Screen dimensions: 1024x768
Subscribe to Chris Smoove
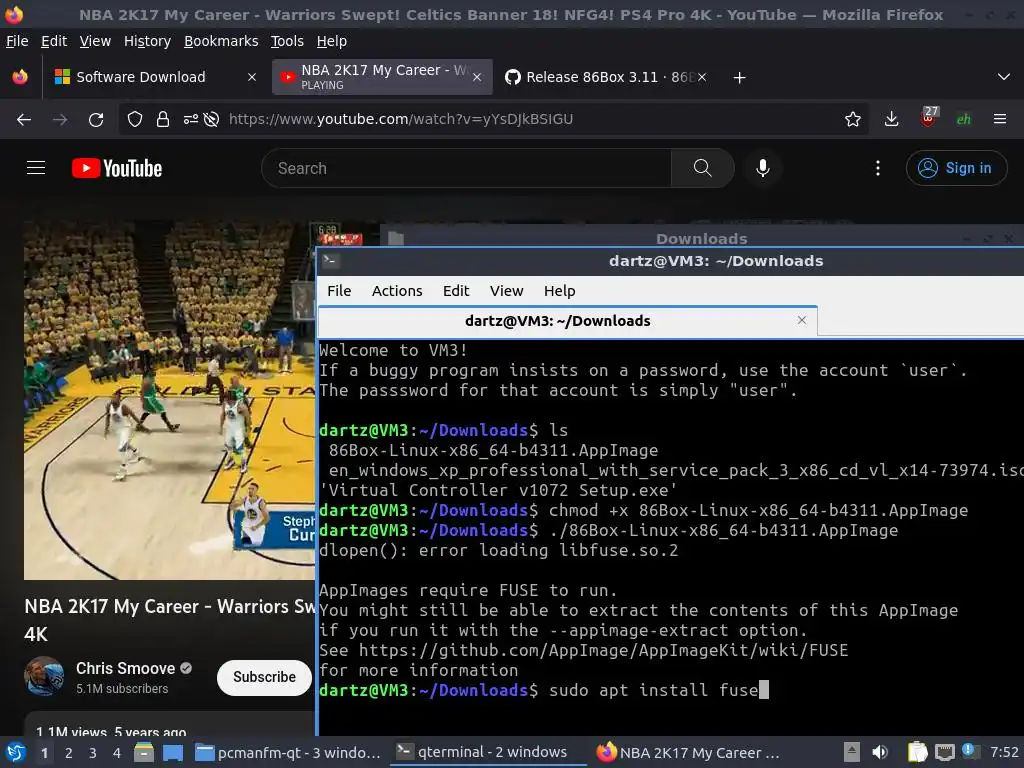tap(264, 677)
